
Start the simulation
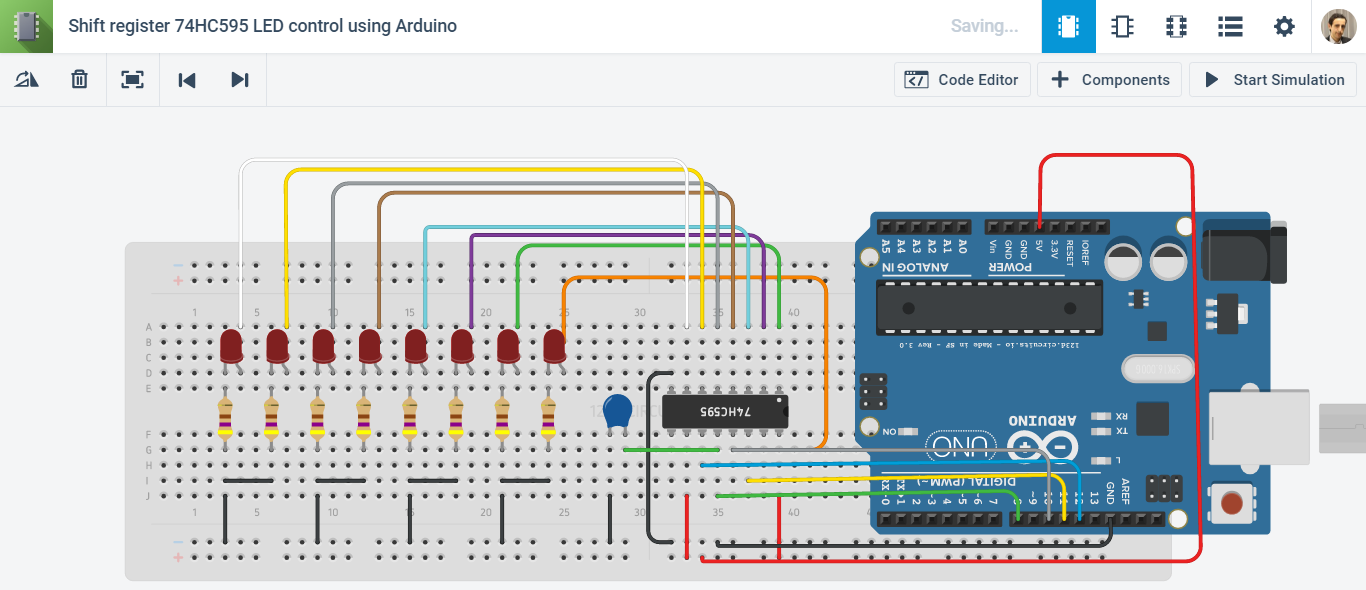pyautogui.click(x=1272, y=79)
